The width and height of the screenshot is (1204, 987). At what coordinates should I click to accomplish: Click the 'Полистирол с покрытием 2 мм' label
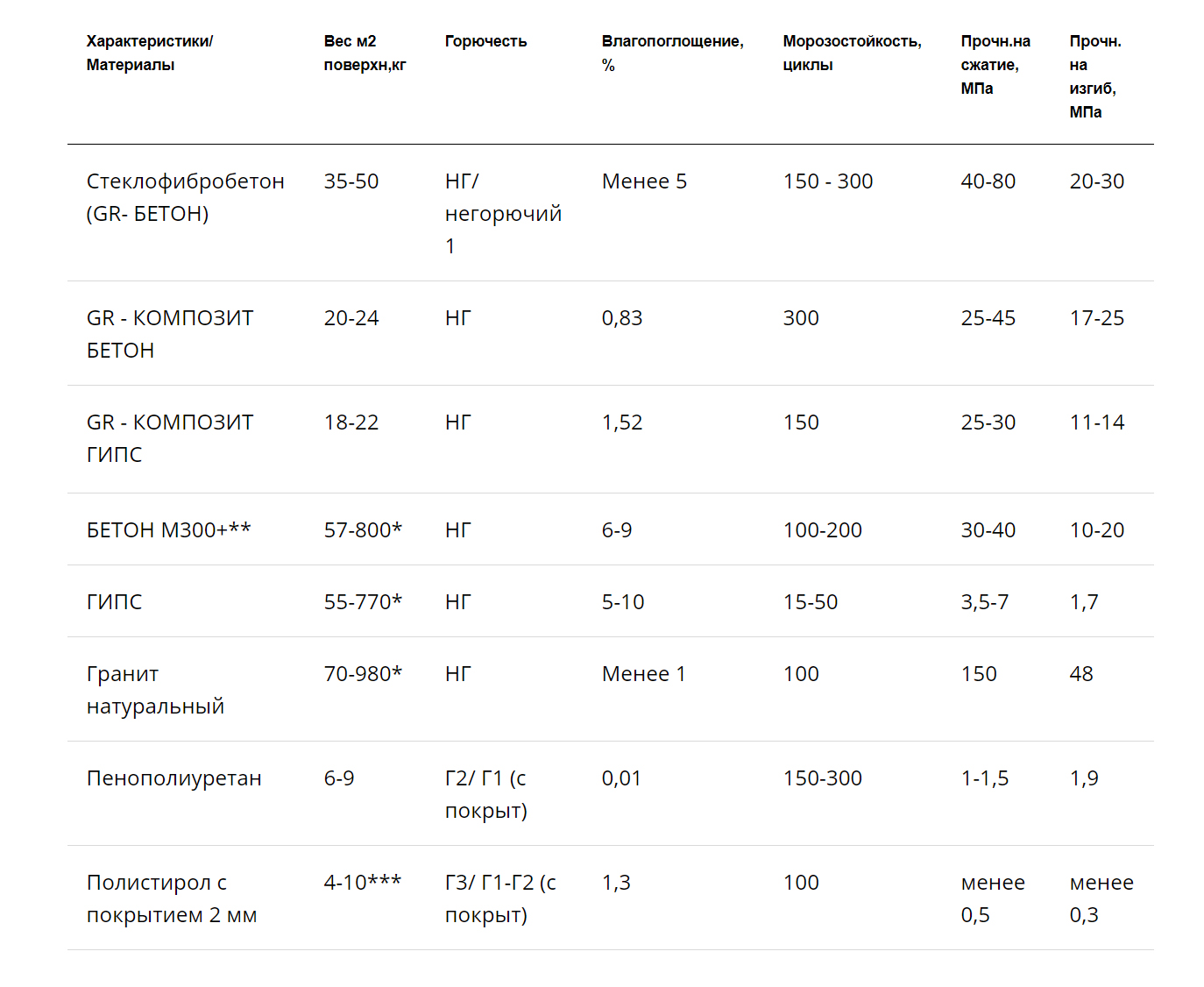tap(172, 898)
